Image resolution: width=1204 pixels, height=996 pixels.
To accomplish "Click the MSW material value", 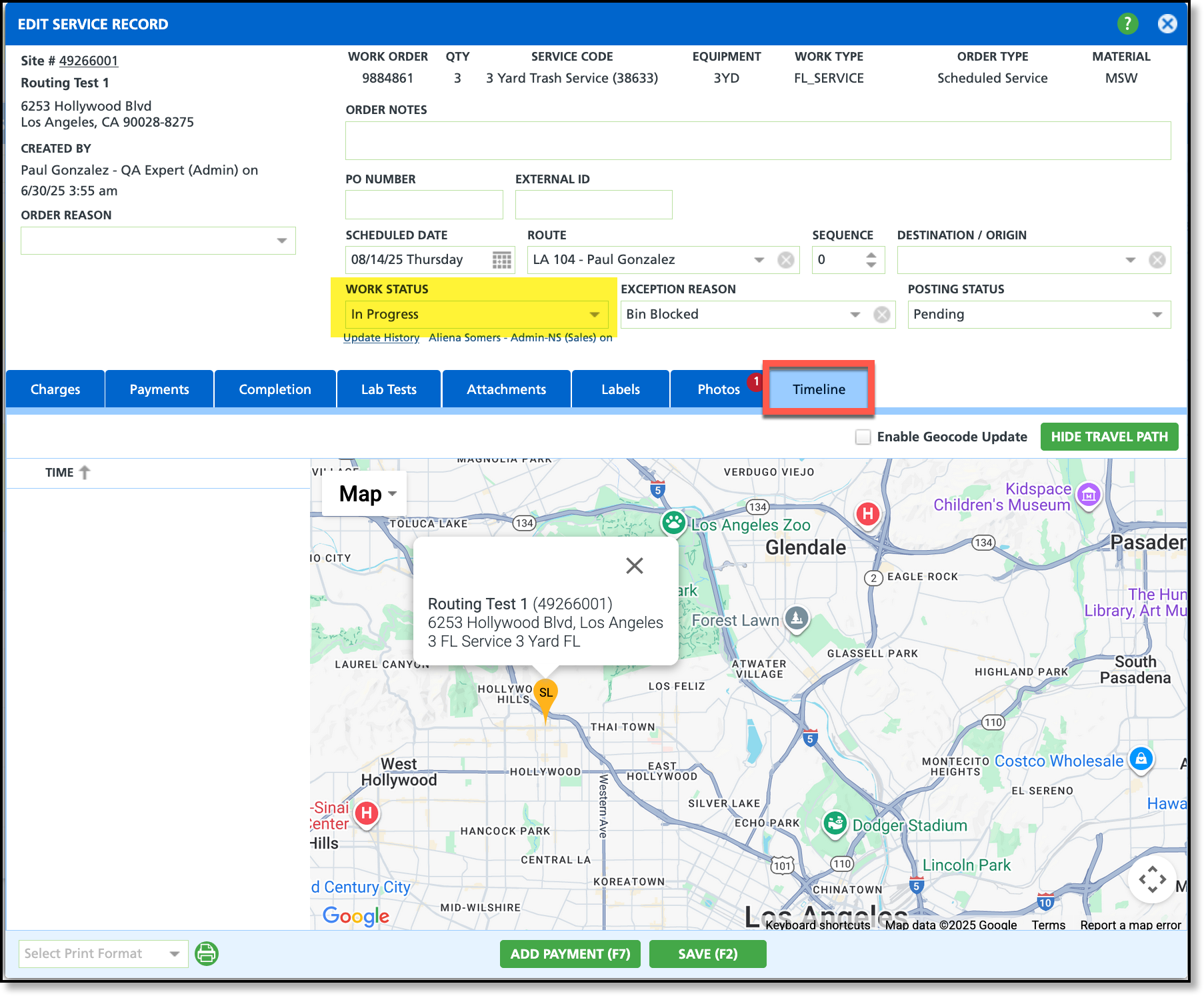I will (1121, 78).
